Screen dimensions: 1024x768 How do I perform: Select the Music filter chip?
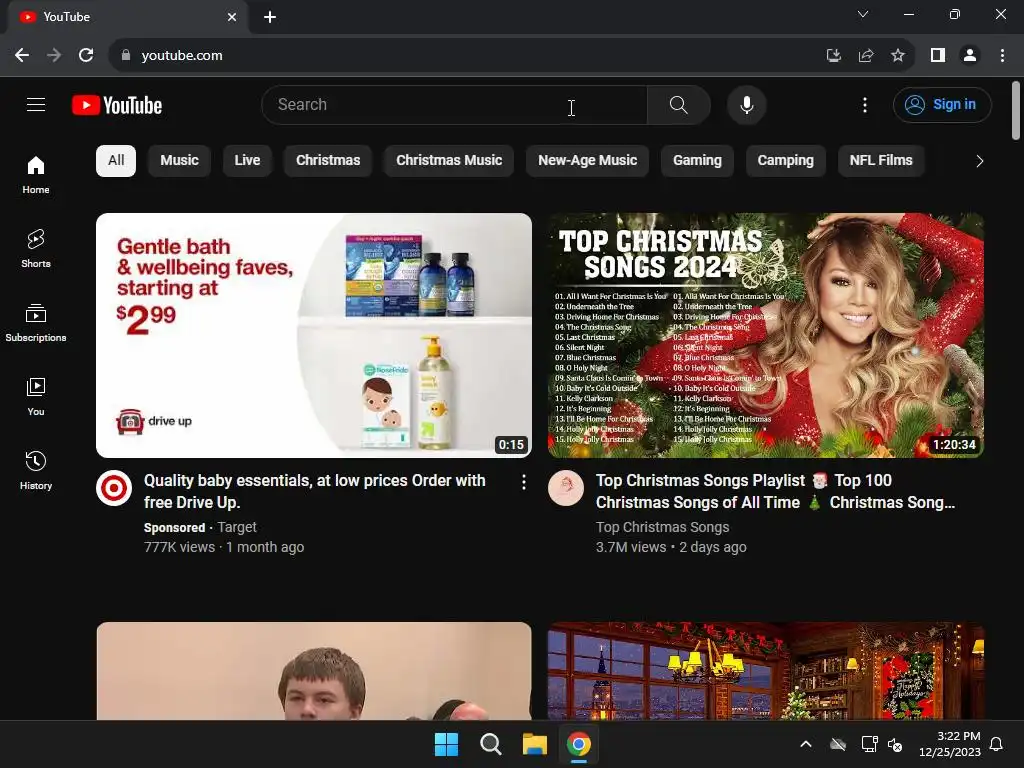180,161
